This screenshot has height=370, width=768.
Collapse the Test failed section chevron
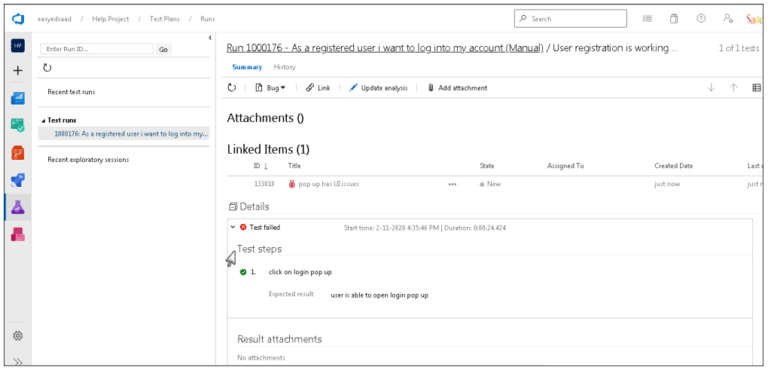233,227
